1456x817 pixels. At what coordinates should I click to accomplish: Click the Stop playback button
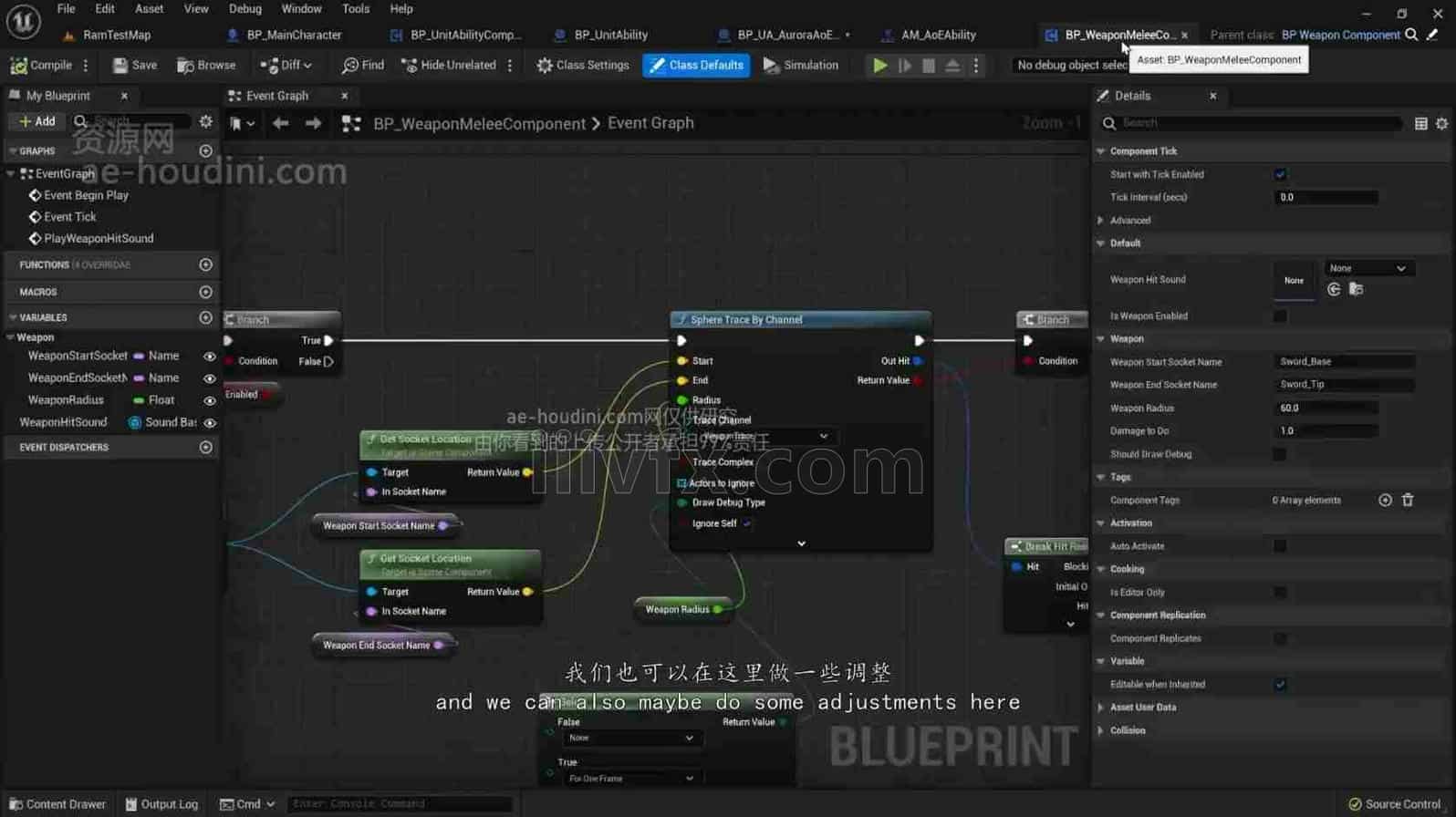click(x=929, y=65)
